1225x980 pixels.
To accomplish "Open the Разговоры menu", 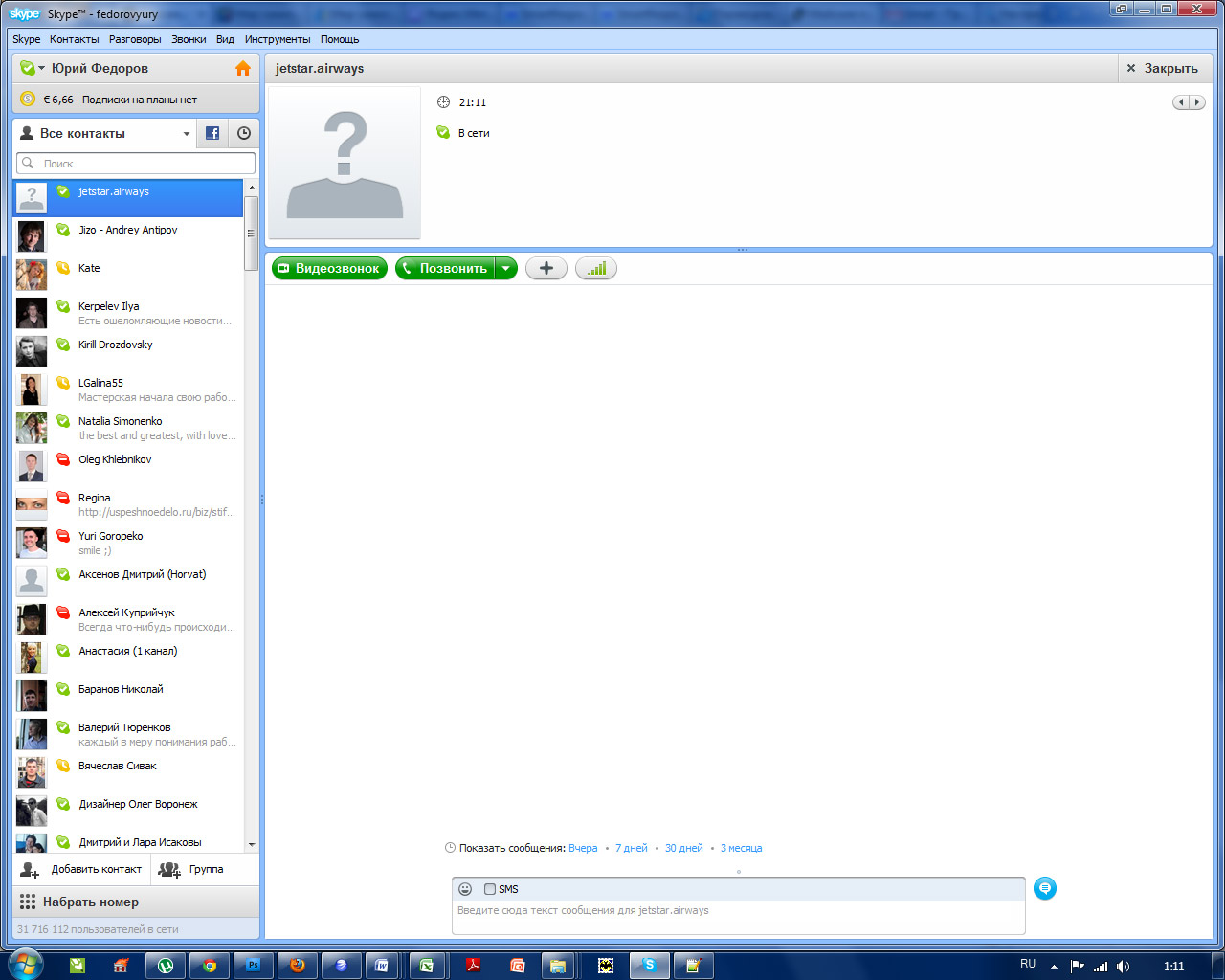I will pos(135,39).
